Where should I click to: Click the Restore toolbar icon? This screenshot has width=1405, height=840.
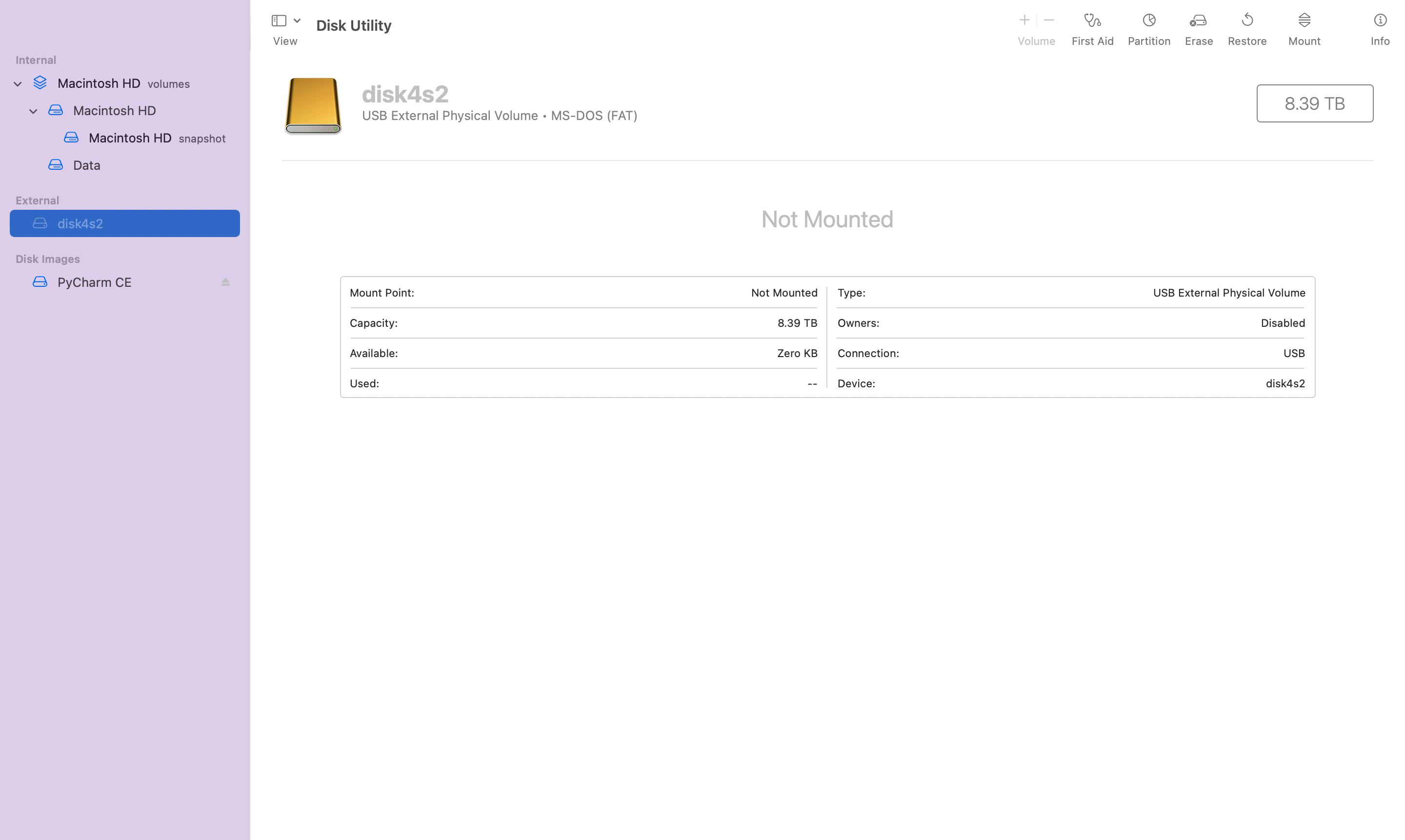point(1246,21)
